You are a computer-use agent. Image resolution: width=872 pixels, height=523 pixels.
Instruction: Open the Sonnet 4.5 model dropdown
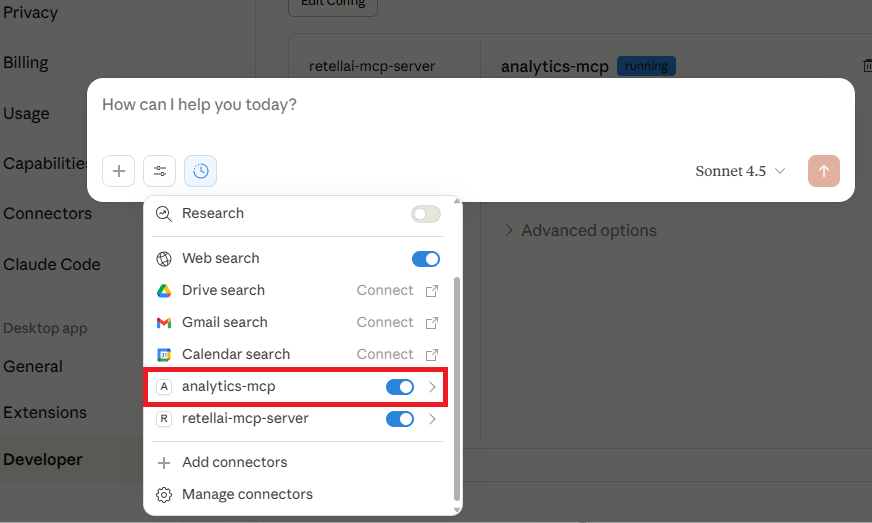pyautogui.click(x=740, y=171)
